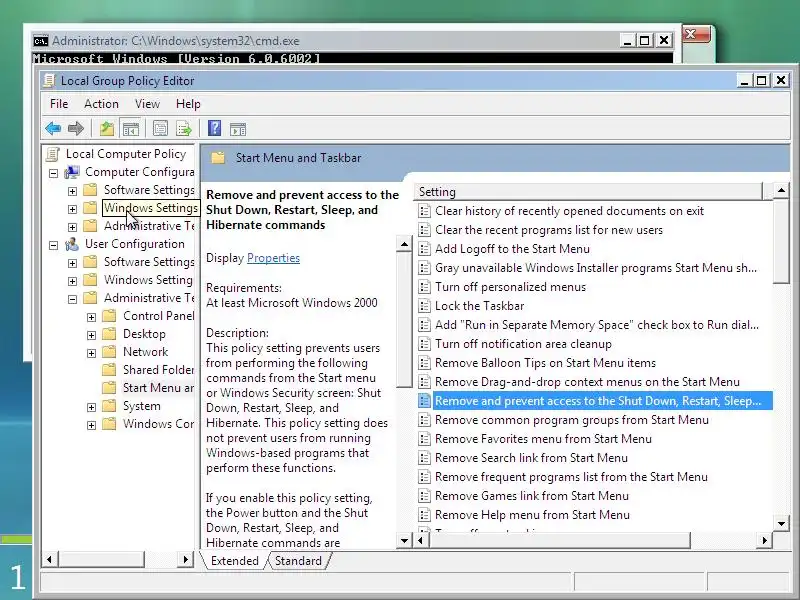The height and width of the screenshot is (600, 800).
Task: Select 'Remove Drag-and-drop context menus on the Start Menu'
Action: (x=587, y=382)
